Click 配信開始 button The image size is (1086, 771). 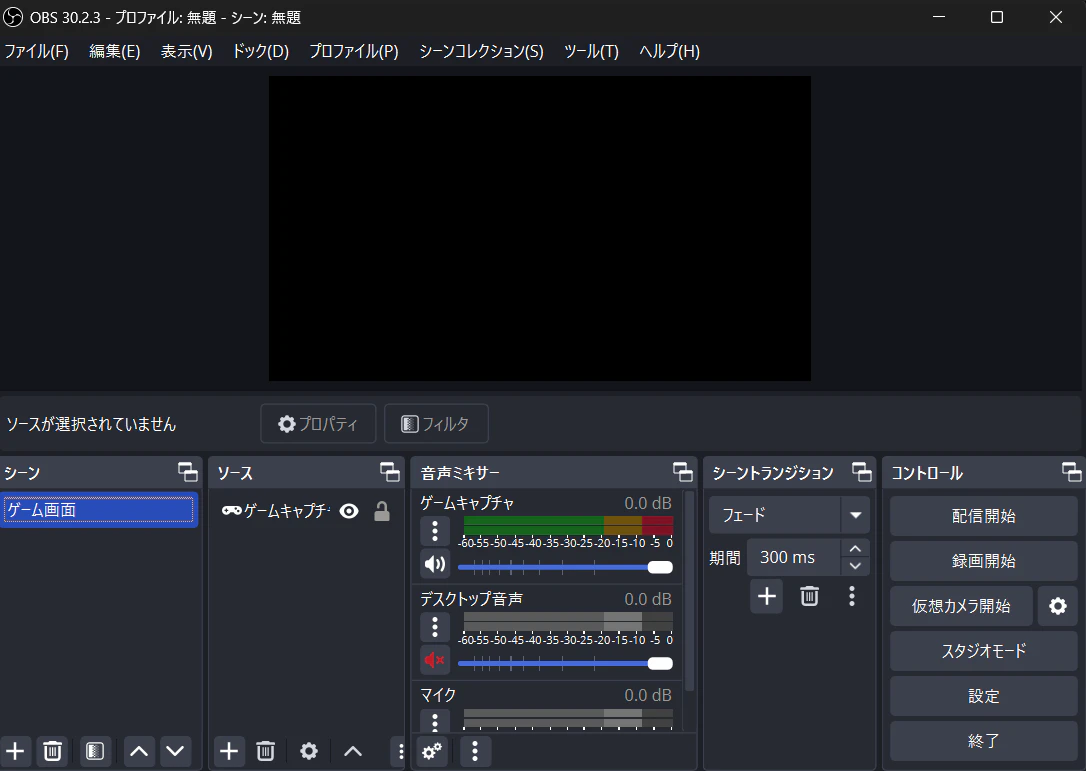click(983, 516)
